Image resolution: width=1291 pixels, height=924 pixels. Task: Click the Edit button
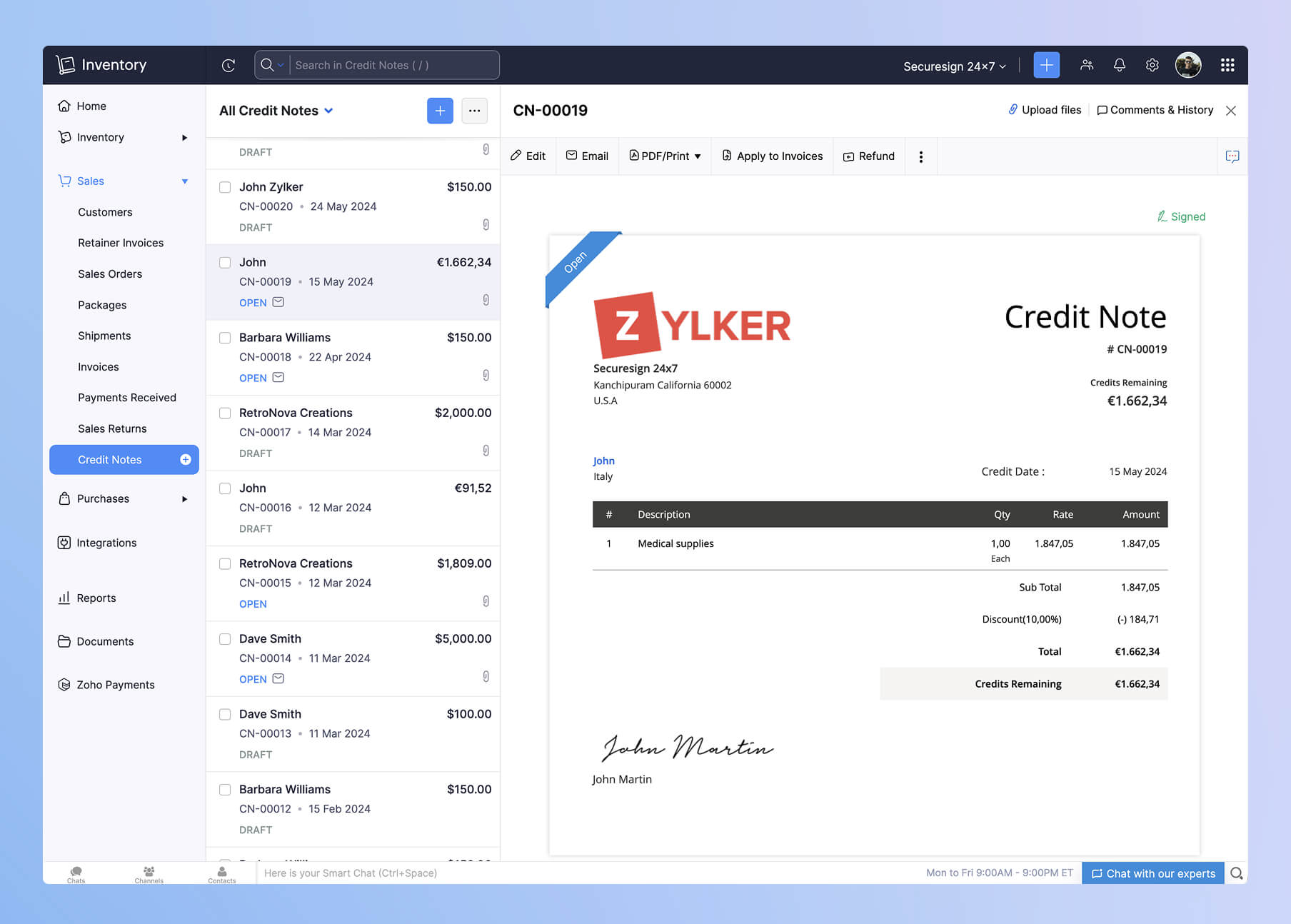(528, 156)
